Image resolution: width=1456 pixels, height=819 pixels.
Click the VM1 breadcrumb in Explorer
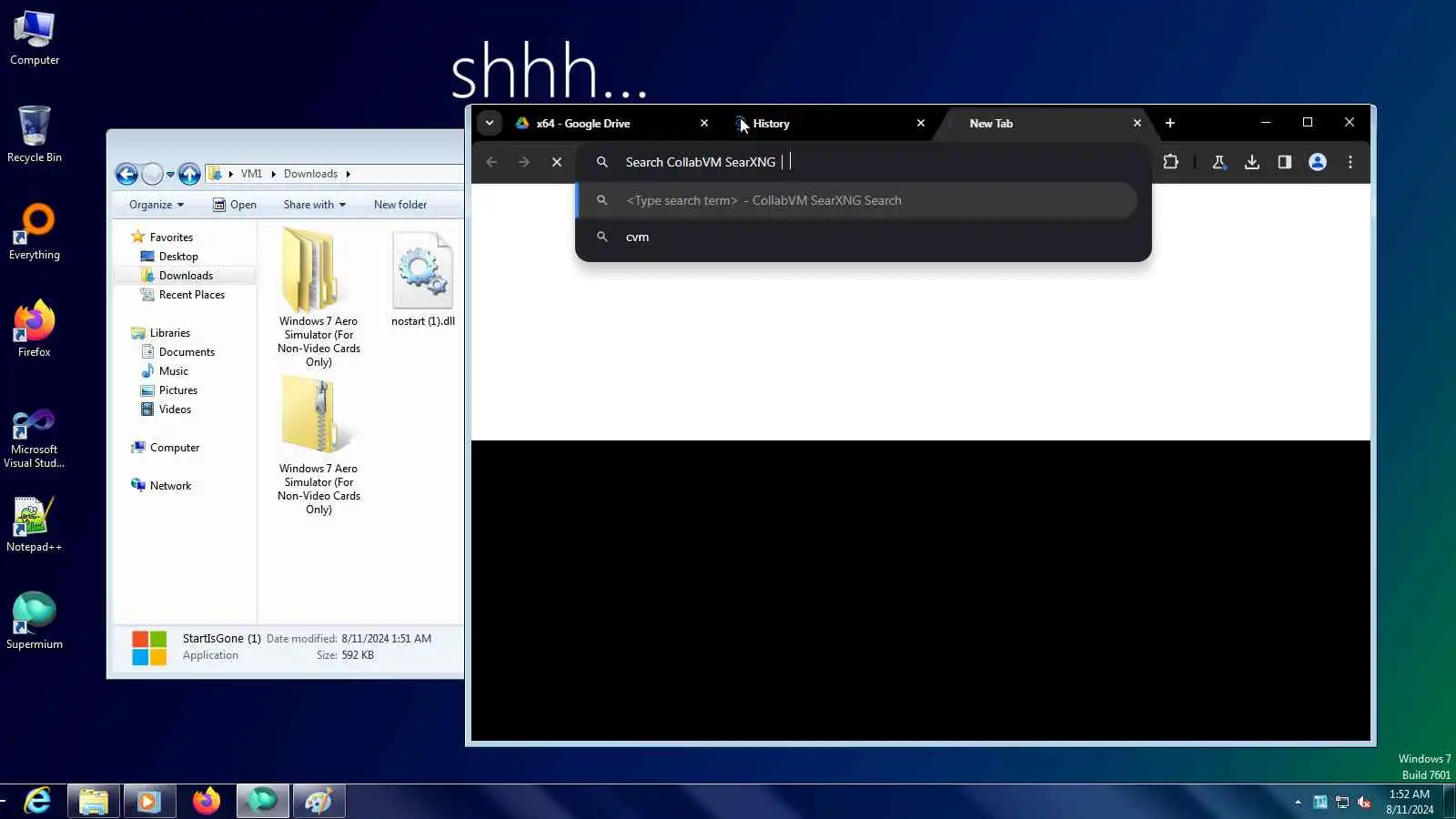[x=251, y=174]
